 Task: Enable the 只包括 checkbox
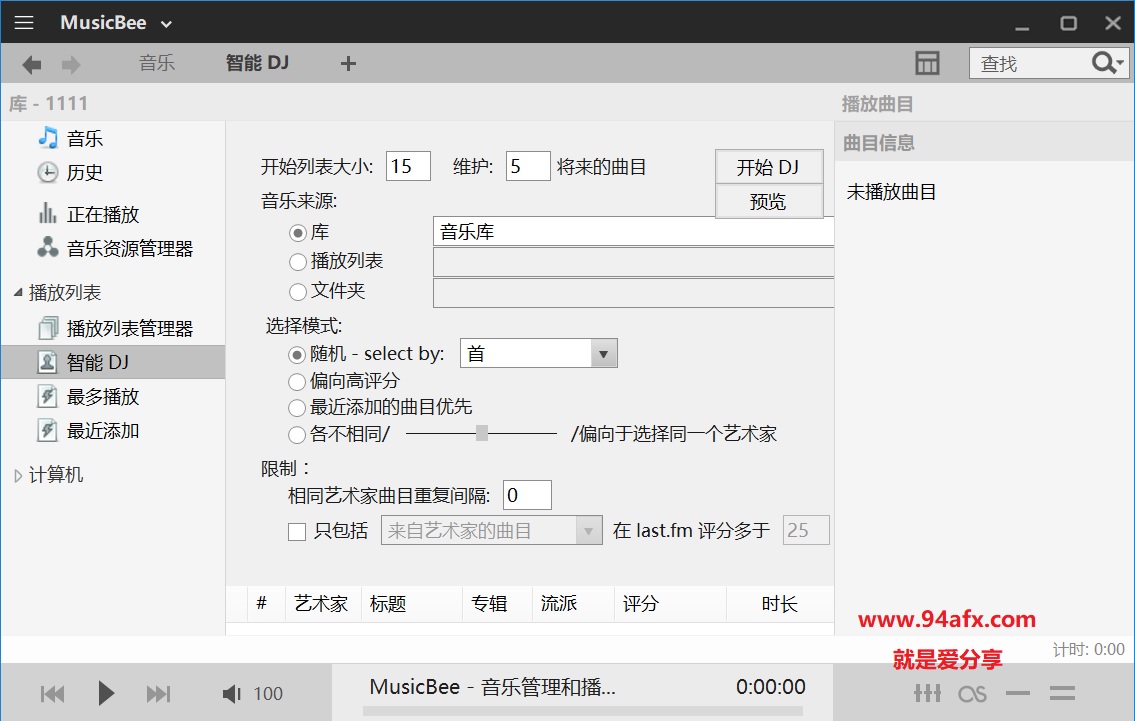point(297,532)
